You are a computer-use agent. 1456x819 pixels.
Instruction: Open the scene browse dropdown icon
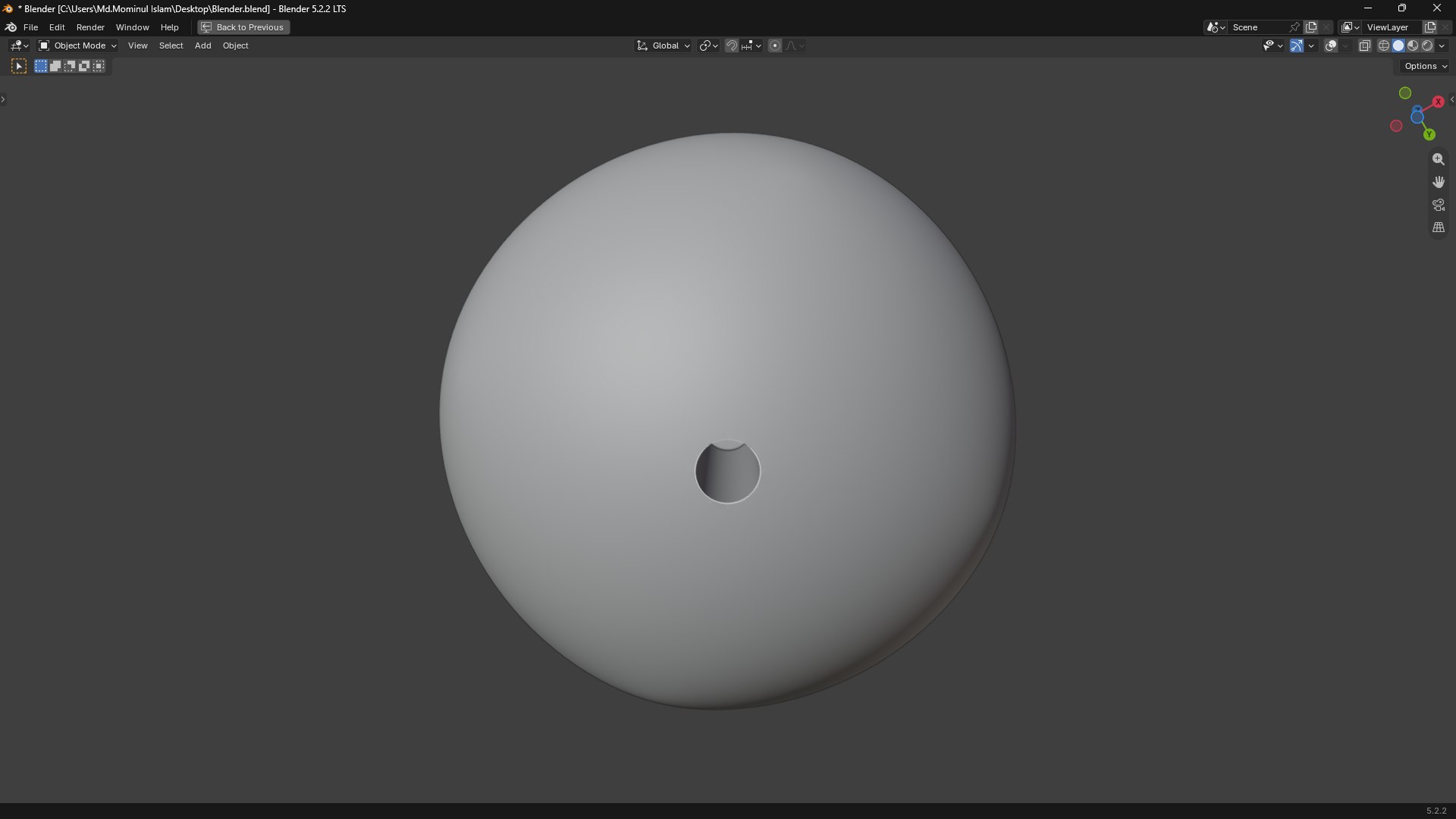click(1216, 27)
